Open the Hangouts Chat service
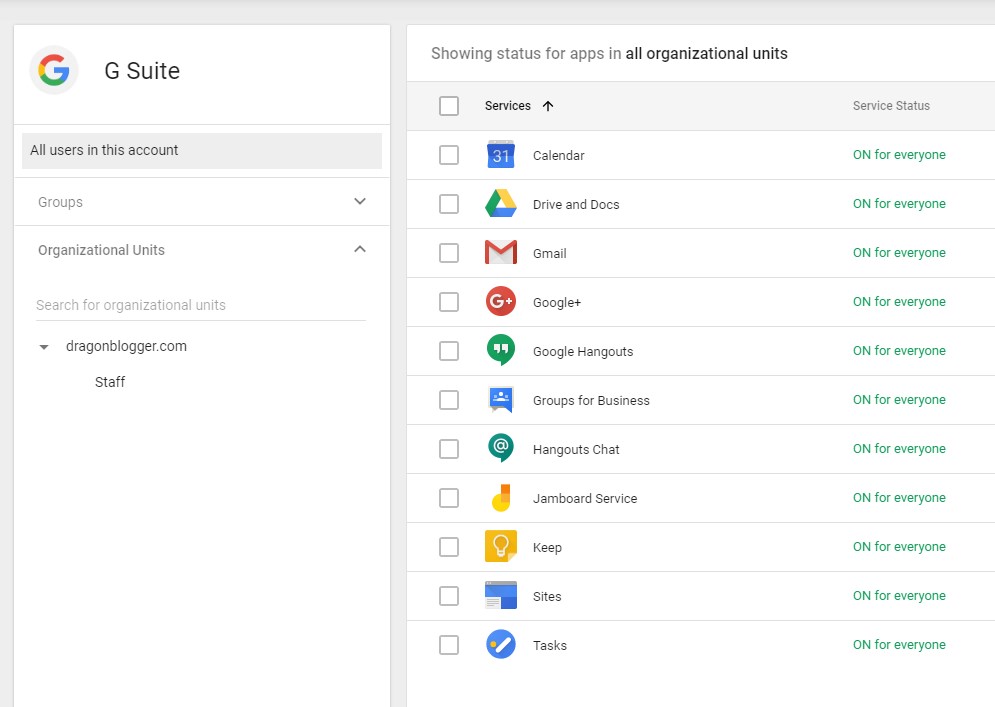 (576, 449)
